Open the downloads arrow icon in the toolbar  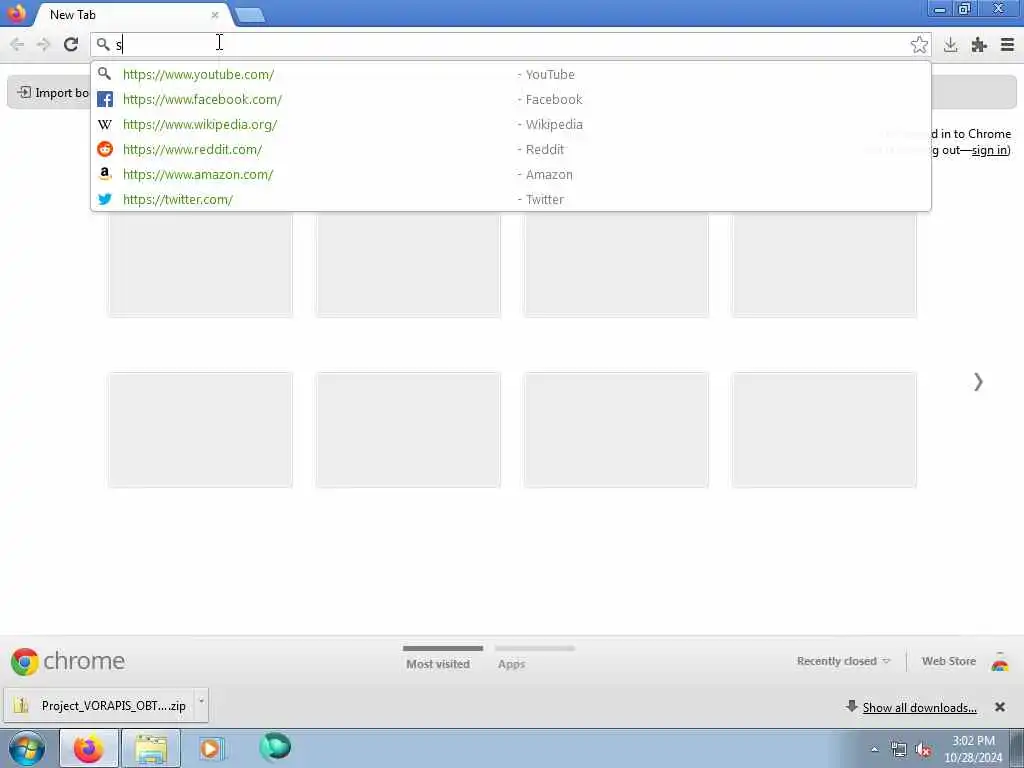coord(950,44)
